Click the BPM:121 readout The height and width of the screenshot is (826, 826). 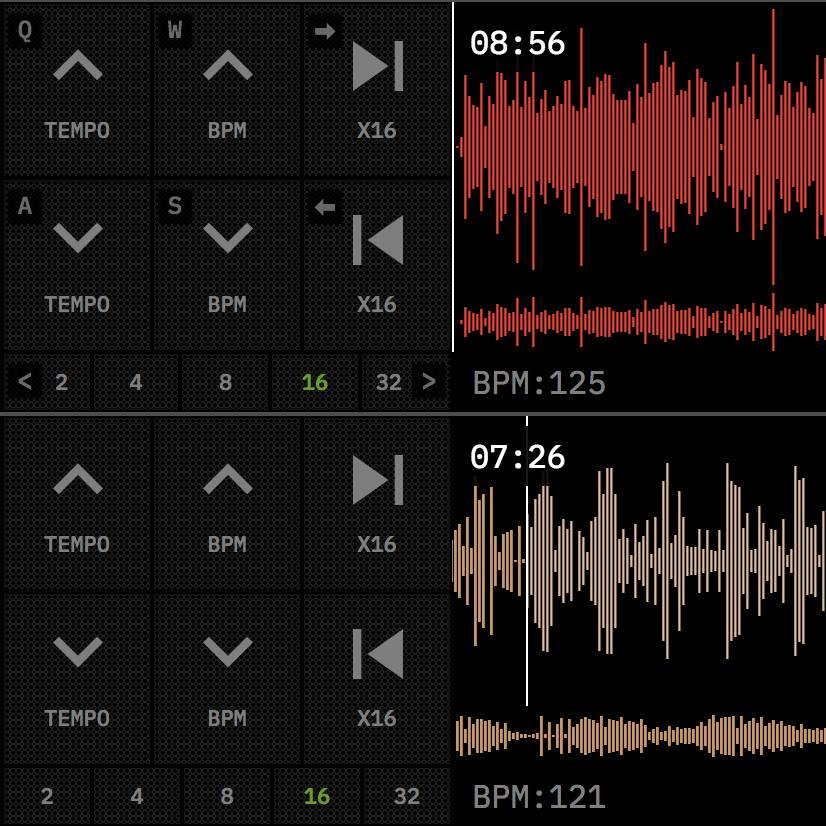click(x=539, y=796)
